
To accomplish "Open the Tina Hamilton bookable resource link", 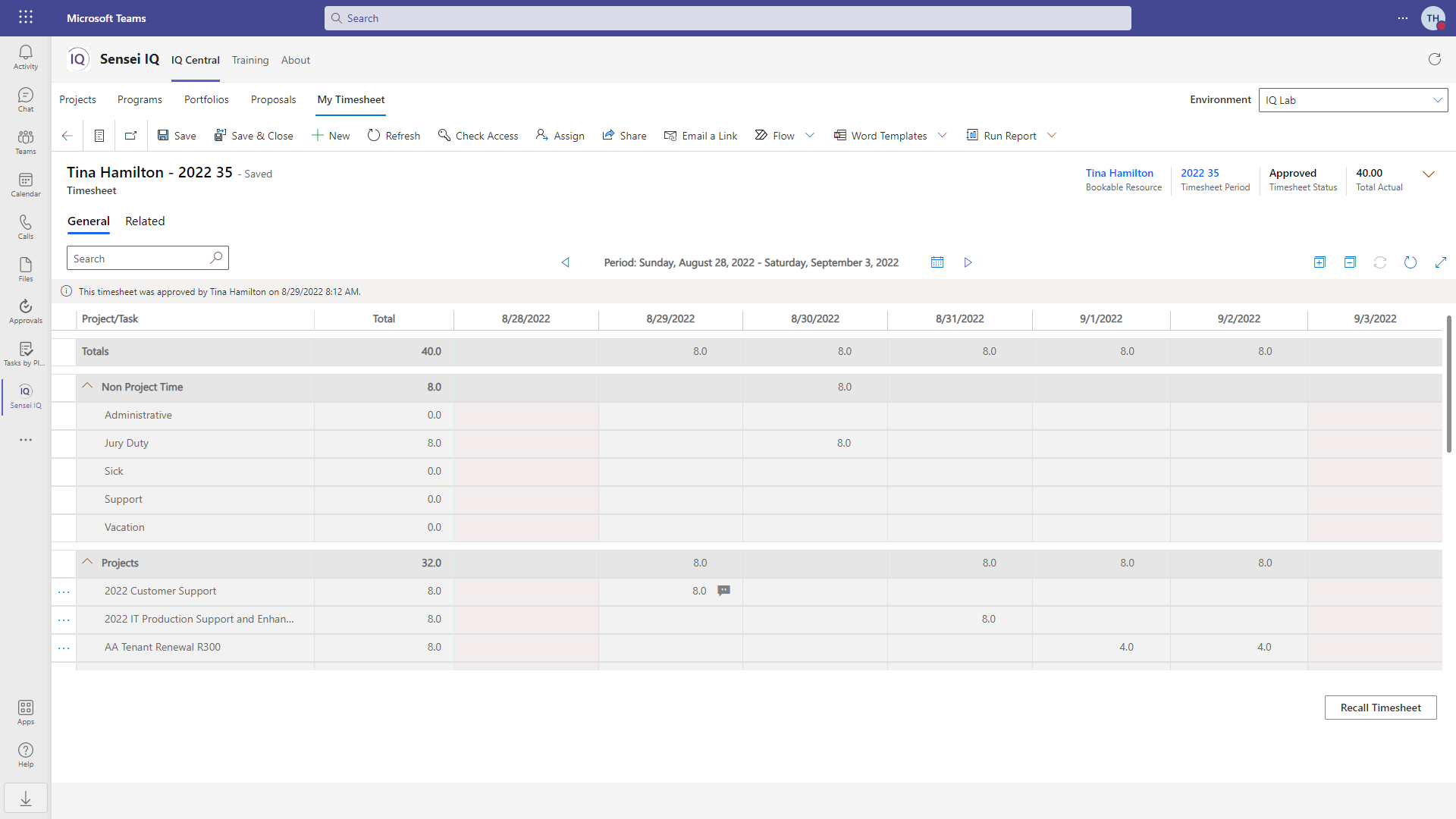I will pyautogui.click(x=1119, y=173).
